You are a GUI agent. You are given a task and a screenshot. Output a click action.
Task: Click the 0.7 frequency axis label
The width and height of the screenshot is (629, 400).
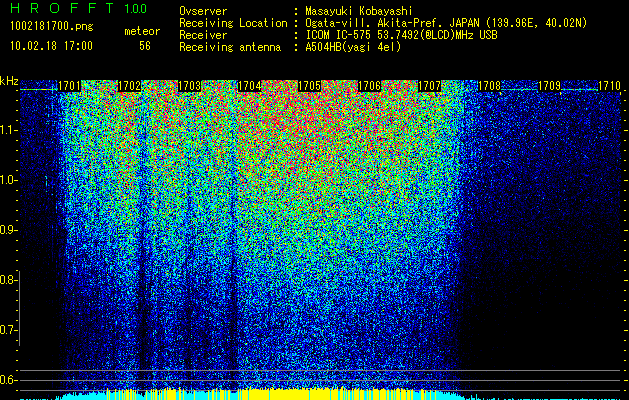(x=8, y=330)
